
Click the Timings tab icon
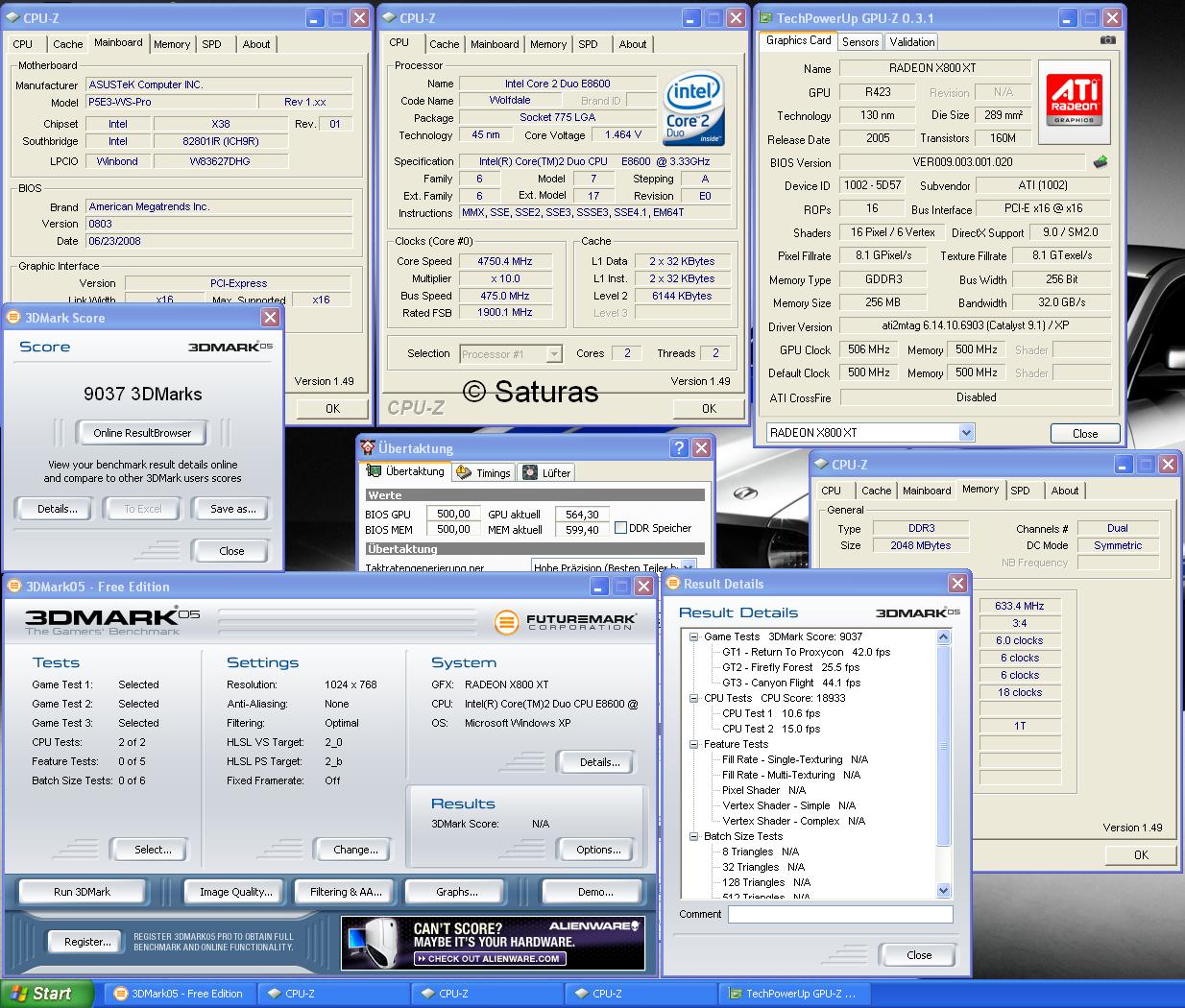pyautogui.click(x=464, y=472)
